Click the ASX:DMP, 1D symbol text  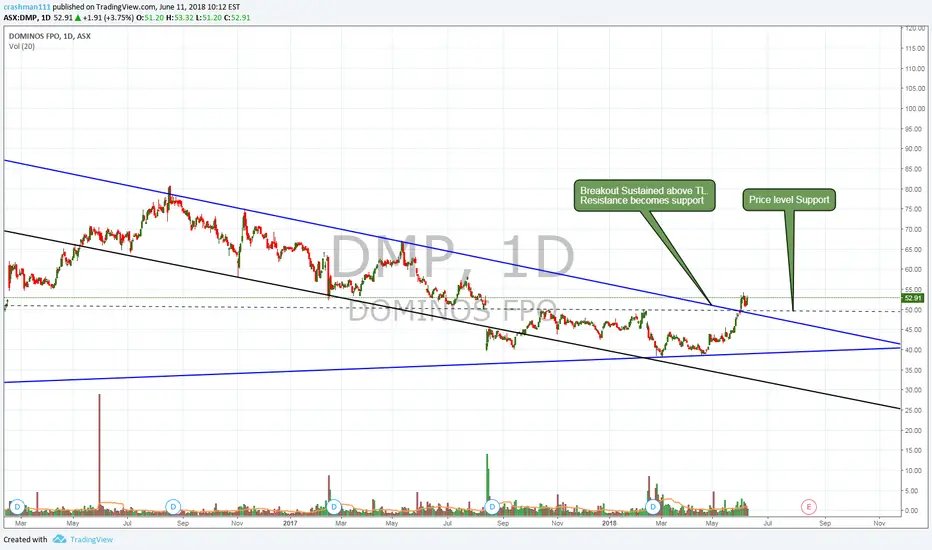(27, 18)
